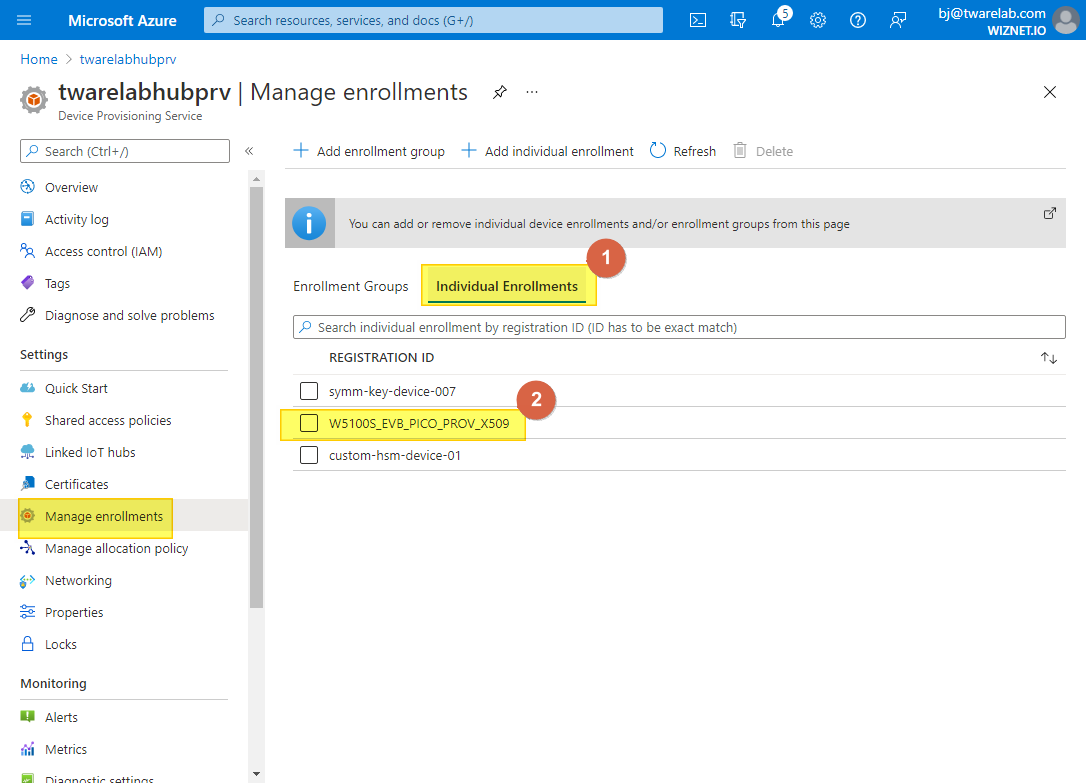Click Add enrollment group button
Image resolution: width=1086 pixels, height=783 pixels.
tap(370, 151)
